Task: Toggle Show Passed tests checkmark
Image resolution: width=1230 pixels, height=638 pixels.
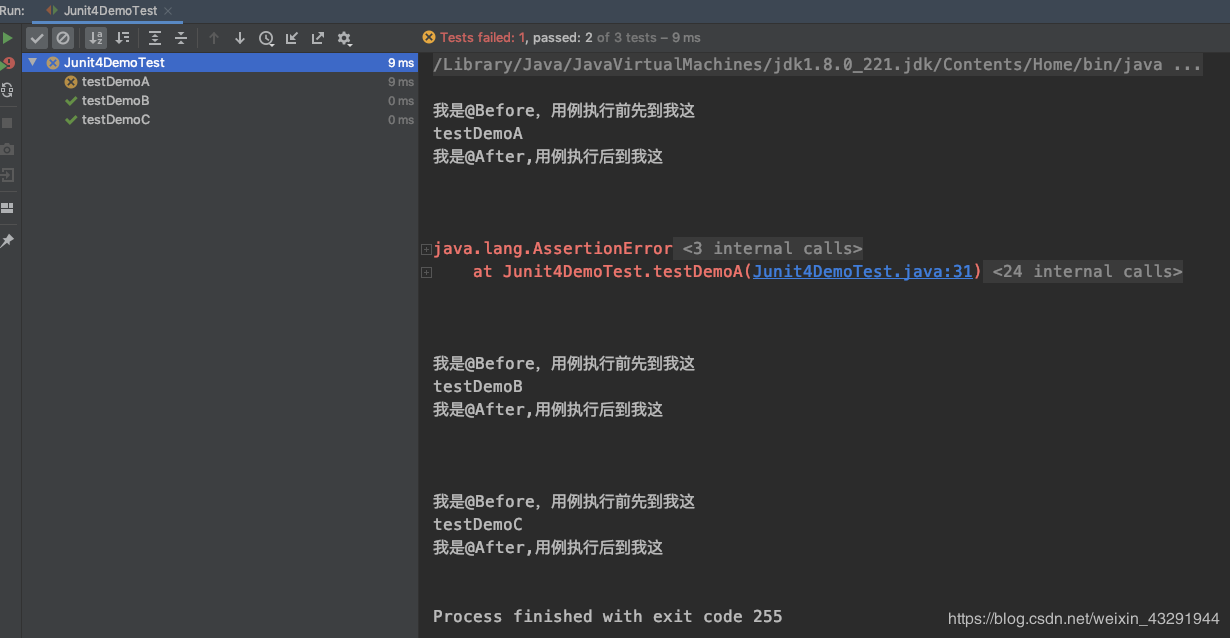Action: tap(37, 38)
